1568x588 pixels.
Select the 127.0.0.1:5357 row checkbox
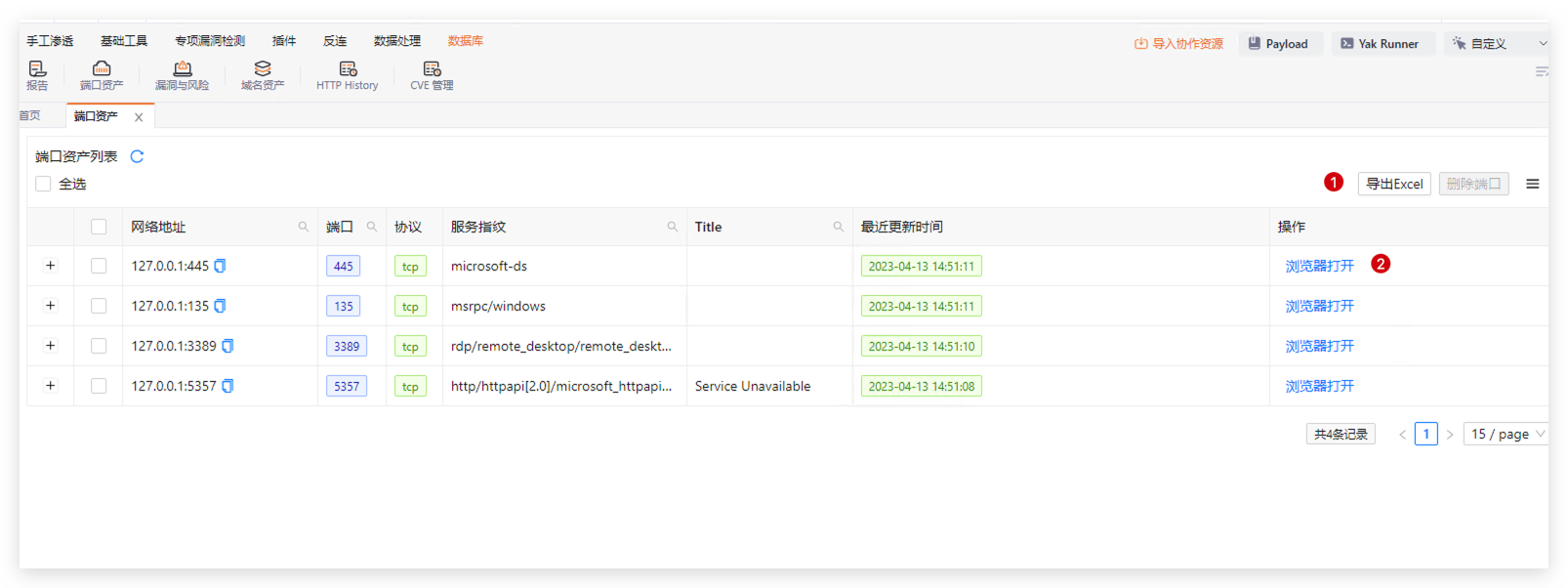pos(99,386)
